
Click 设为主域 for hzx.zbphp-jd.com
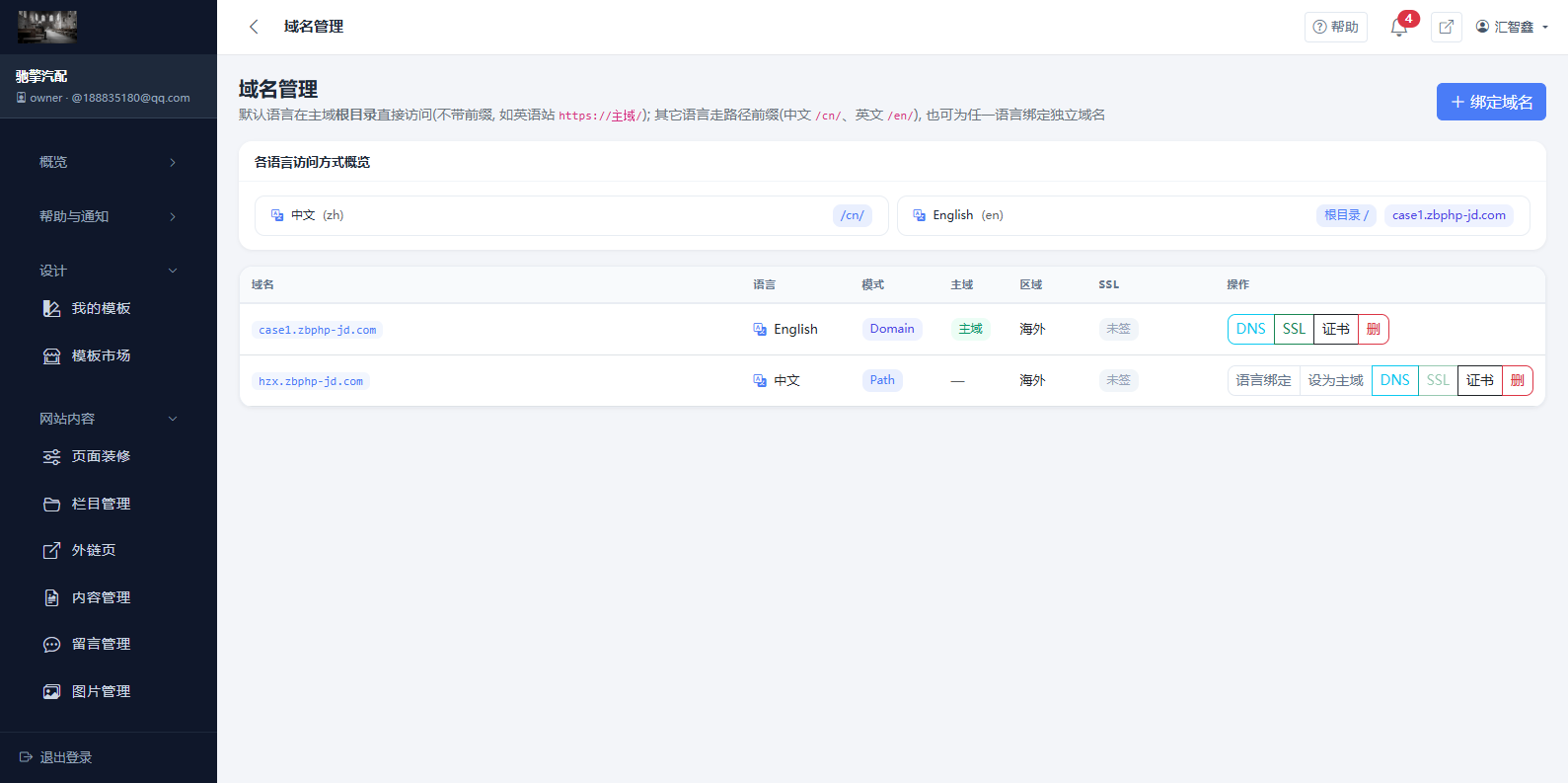coord(1336,381)
